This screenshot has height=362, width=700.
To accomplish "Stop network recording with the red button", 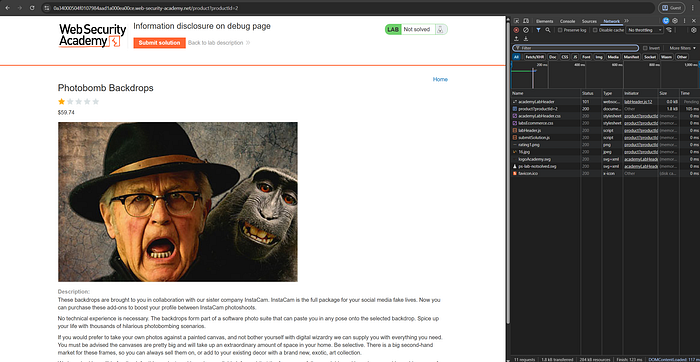I will (x=517, y=30).
